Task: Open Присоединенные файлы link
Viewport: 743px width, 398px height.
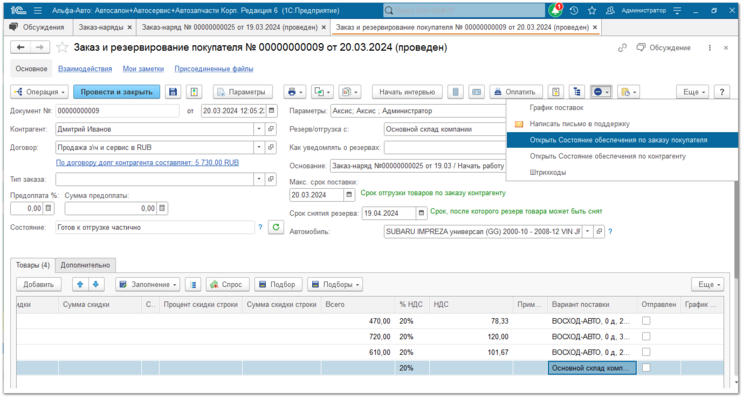Action: click(214, 69)
